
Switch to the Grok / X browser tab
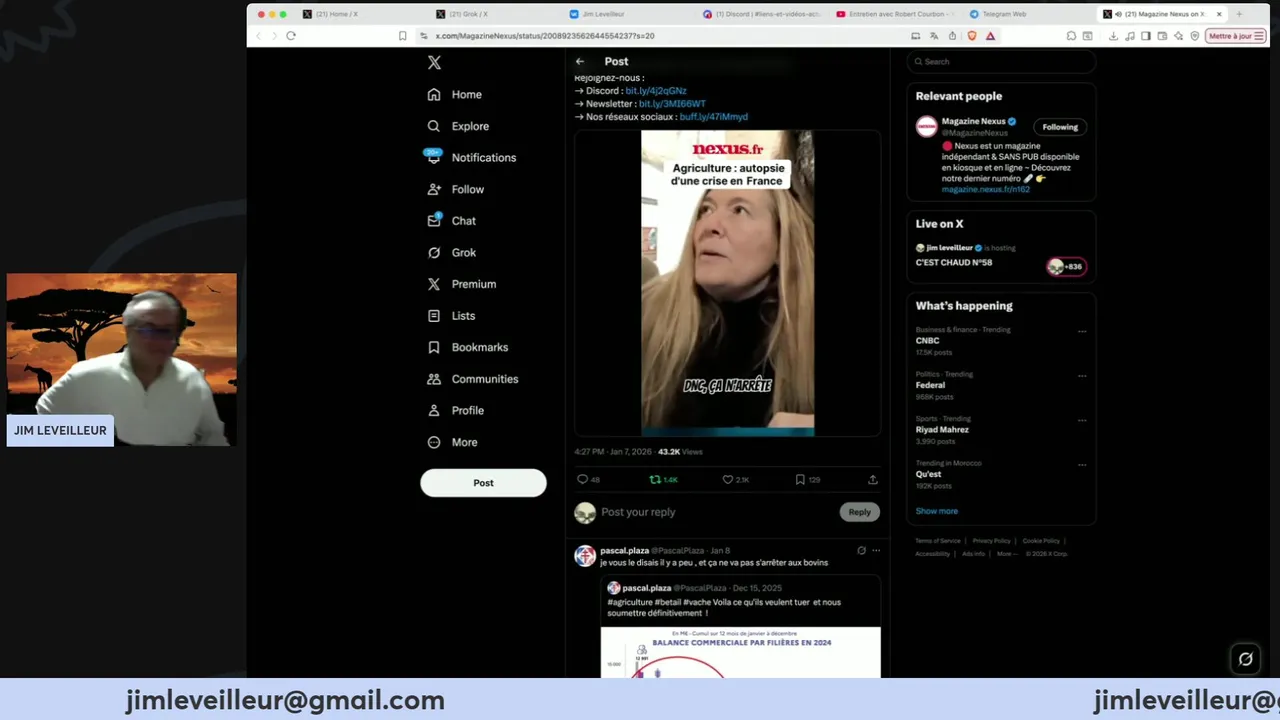(x=470, y=14)
